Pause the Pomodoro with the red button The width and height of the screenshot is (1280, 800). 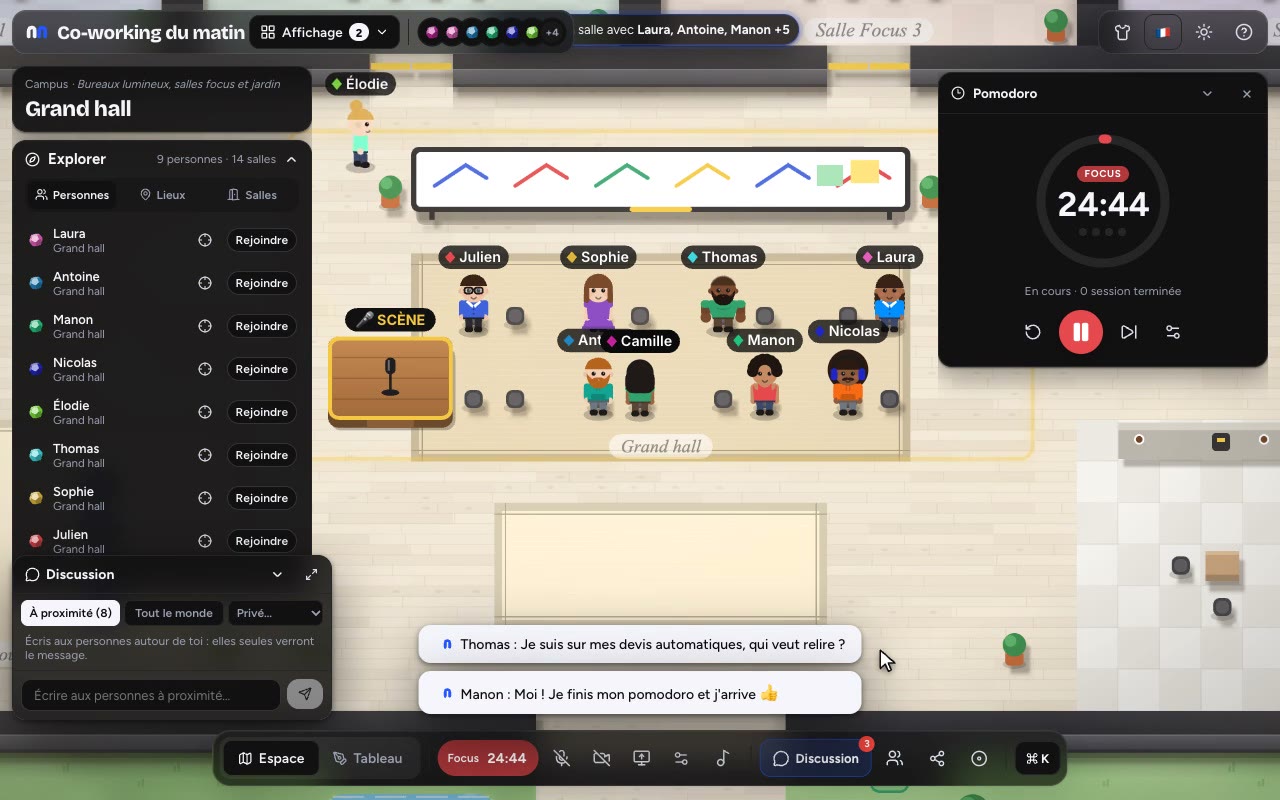[1081, 332]
